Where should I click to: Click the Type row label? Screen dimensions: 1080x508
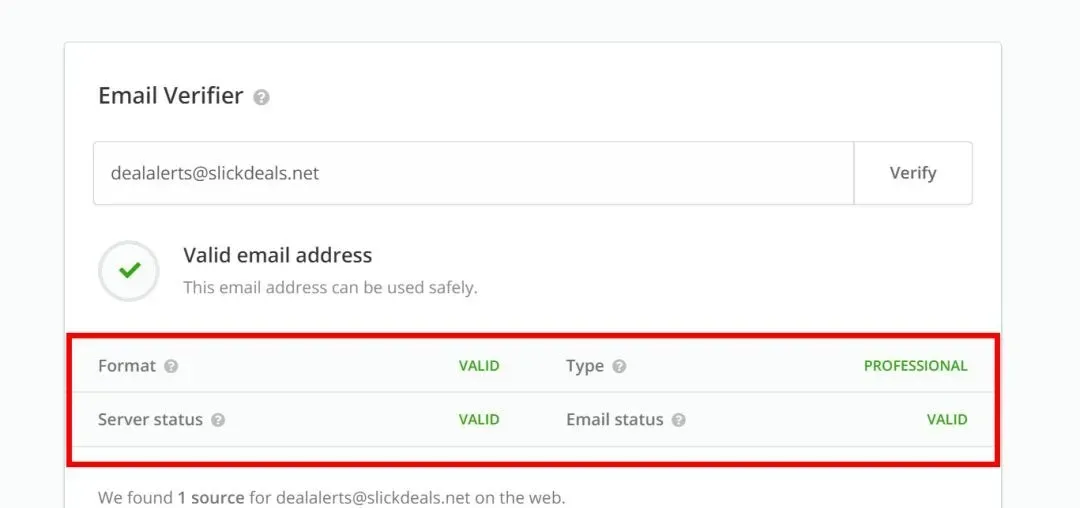585,366
